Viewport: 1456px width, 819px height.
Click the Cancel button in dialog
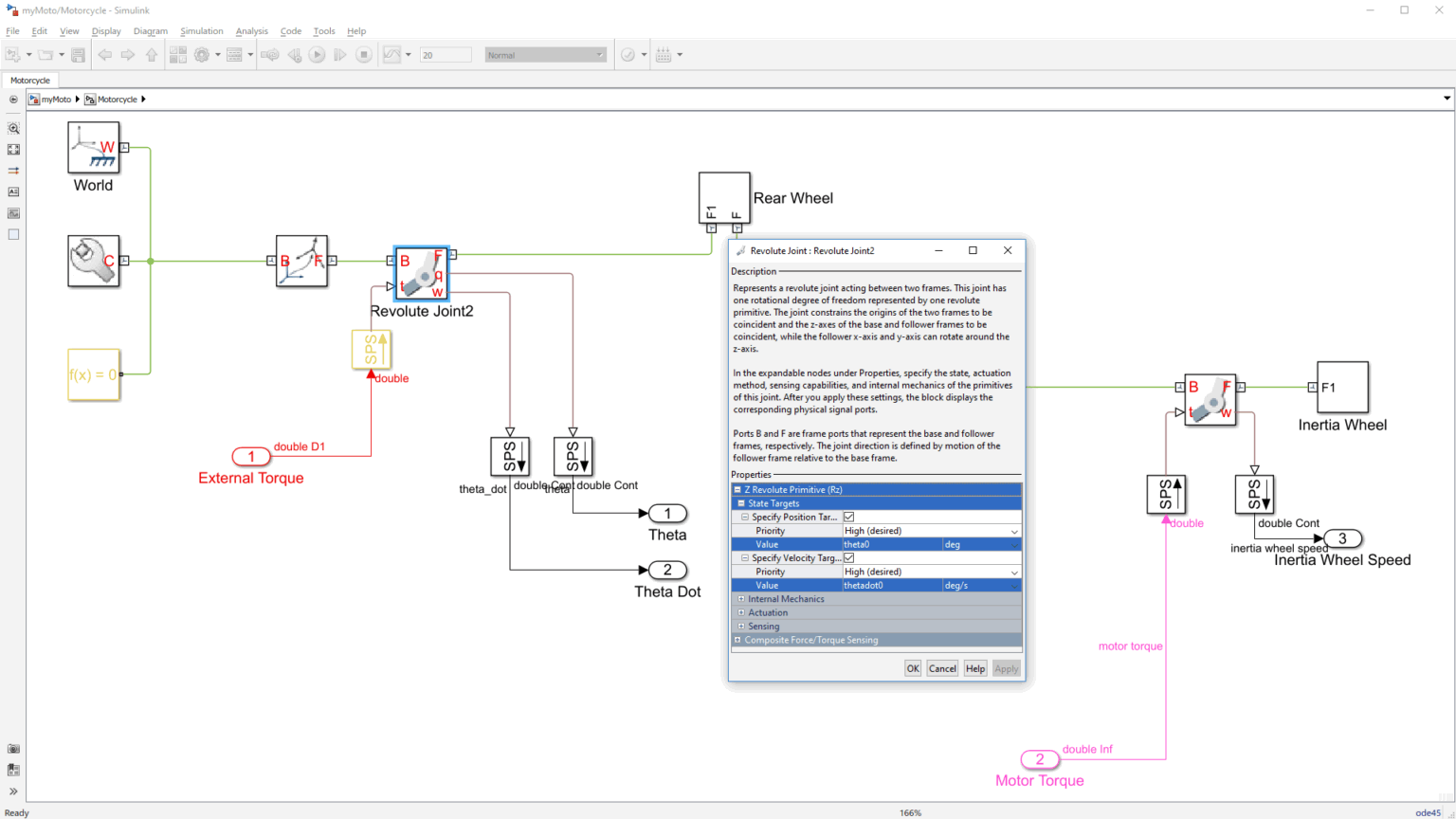click(942, 668)
